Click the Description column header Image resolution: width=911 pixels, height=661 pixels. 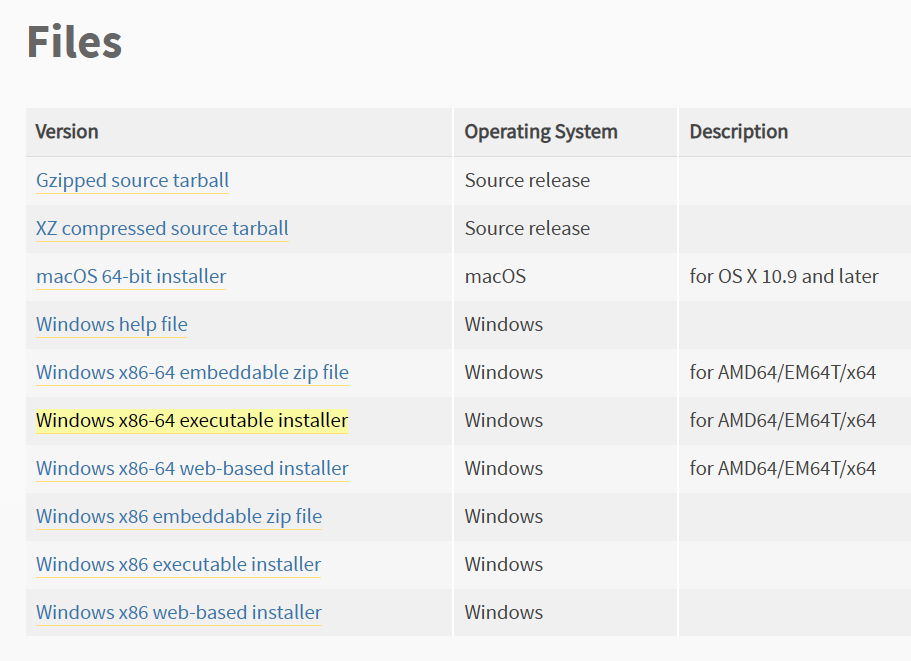(x=738, y=132)
